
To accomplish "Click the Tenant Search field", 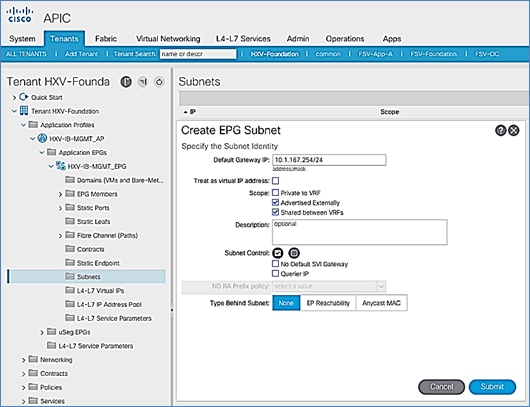I will point(198,54).
